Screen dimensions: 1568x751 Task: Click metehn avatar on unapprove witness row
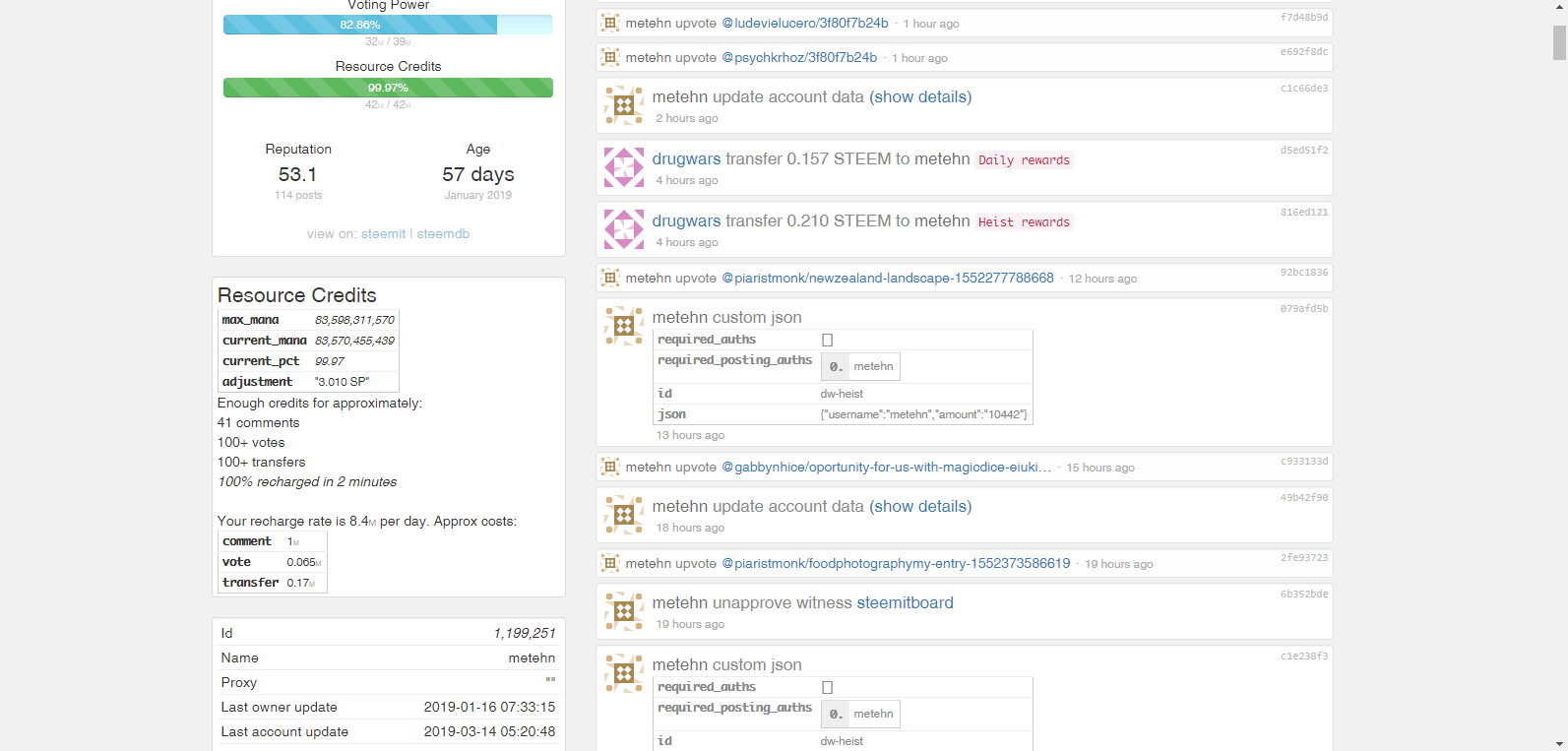[624, 611]
